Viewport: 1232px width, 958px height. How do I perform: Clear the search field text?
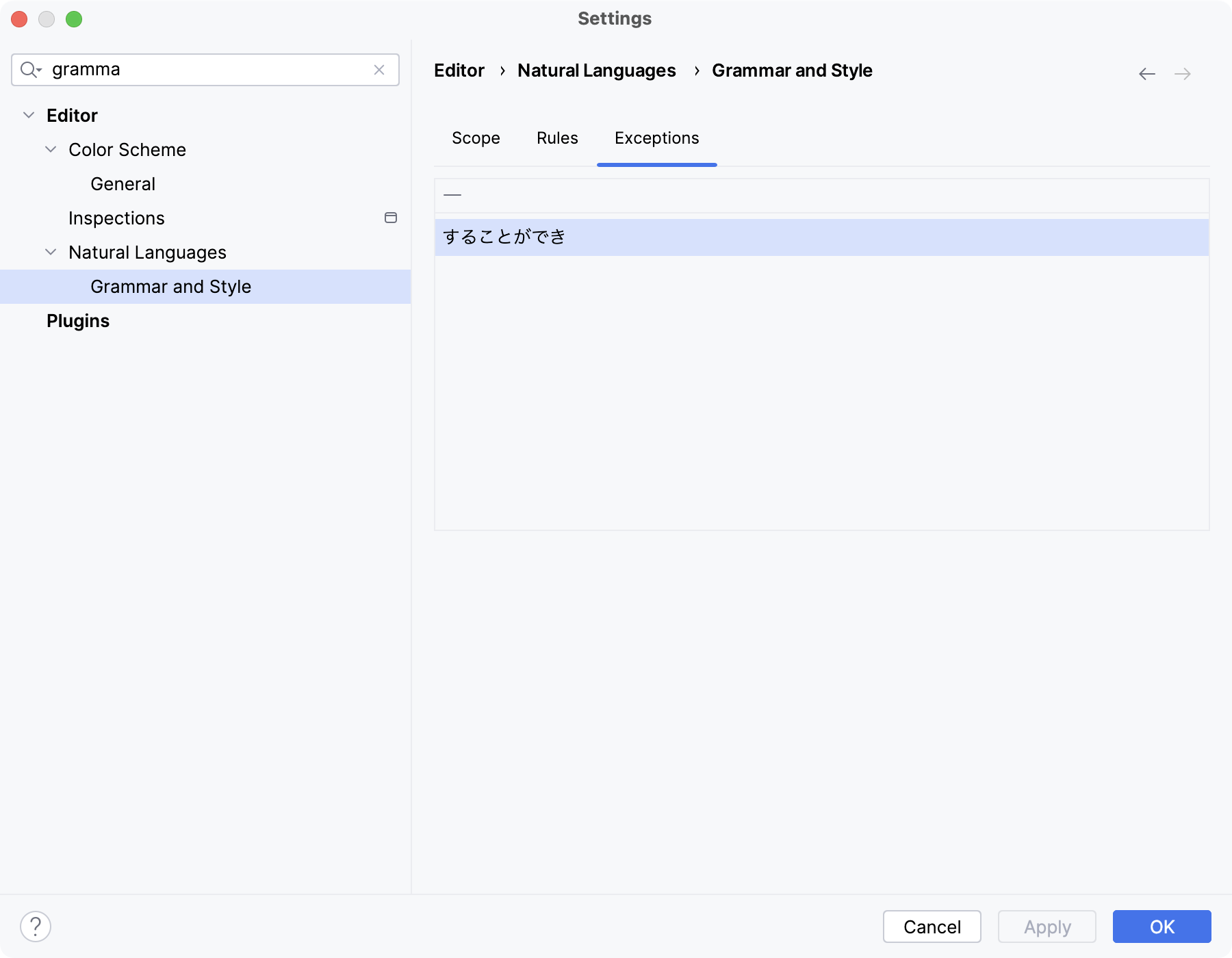tap(379, 70)
